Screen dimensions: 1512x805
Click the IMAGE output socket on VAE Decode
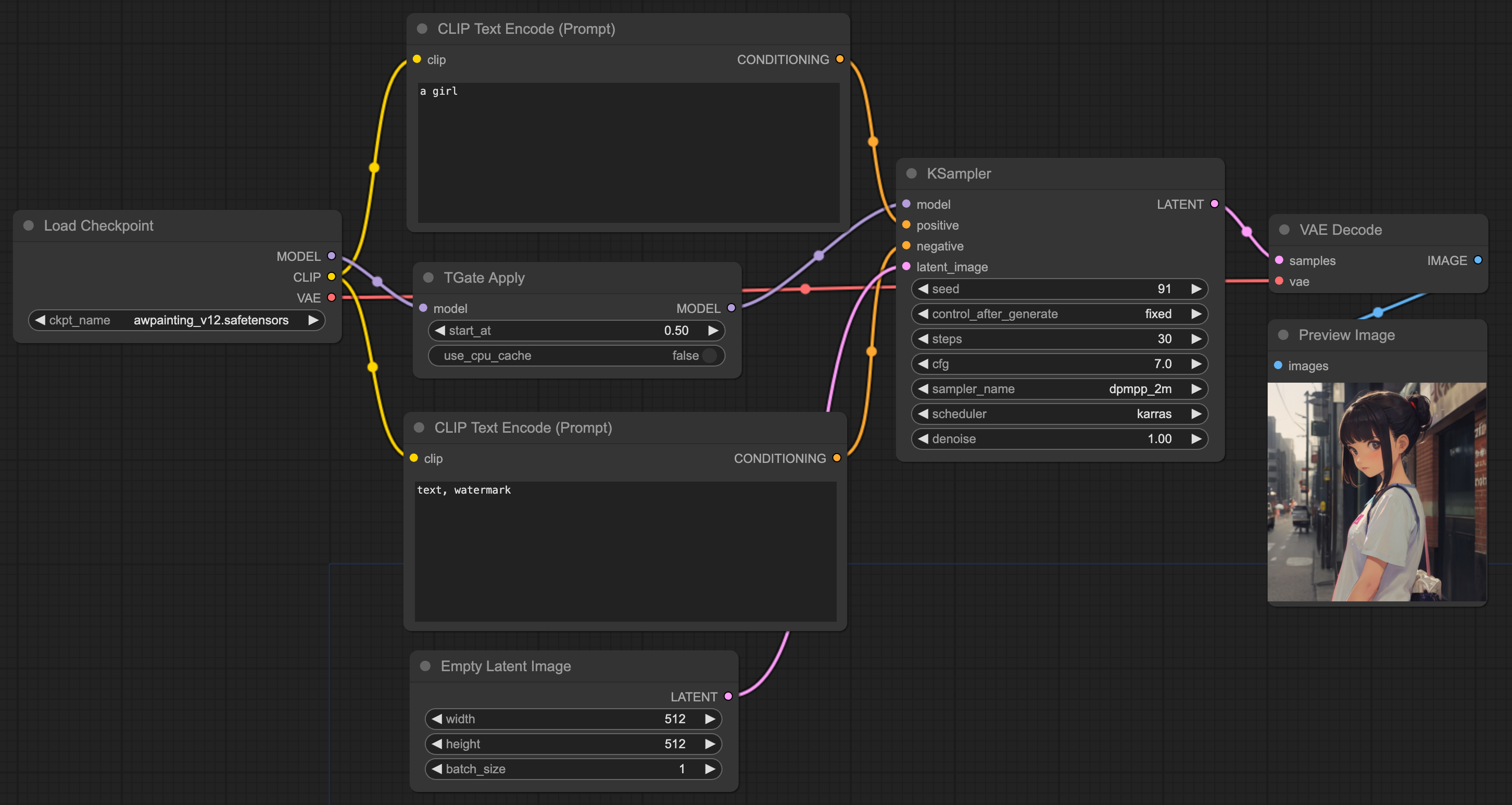[1478, 260]
